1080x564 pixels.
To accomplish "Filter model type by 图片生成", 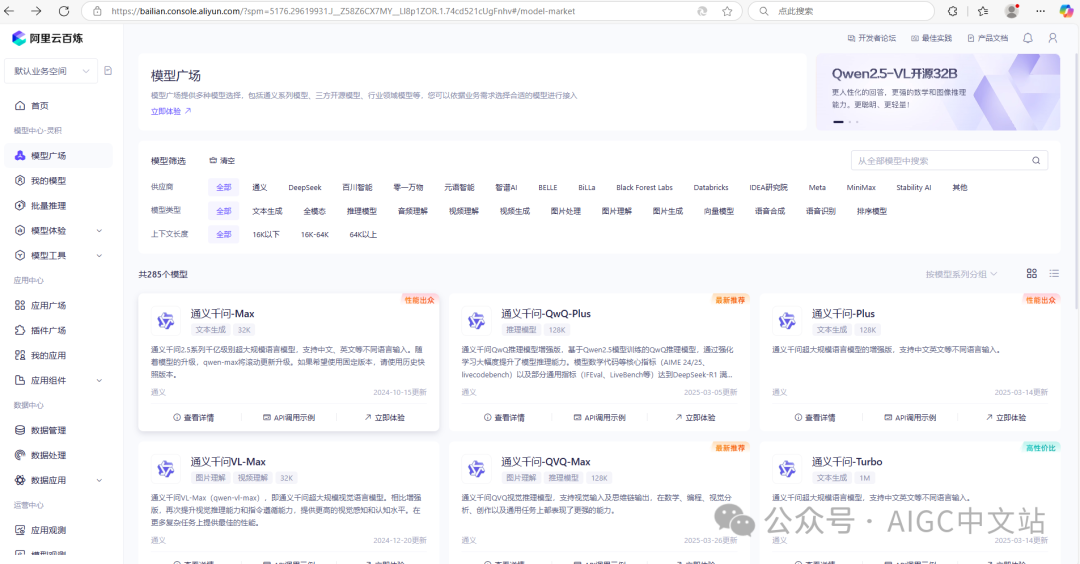I will point(667,211).
